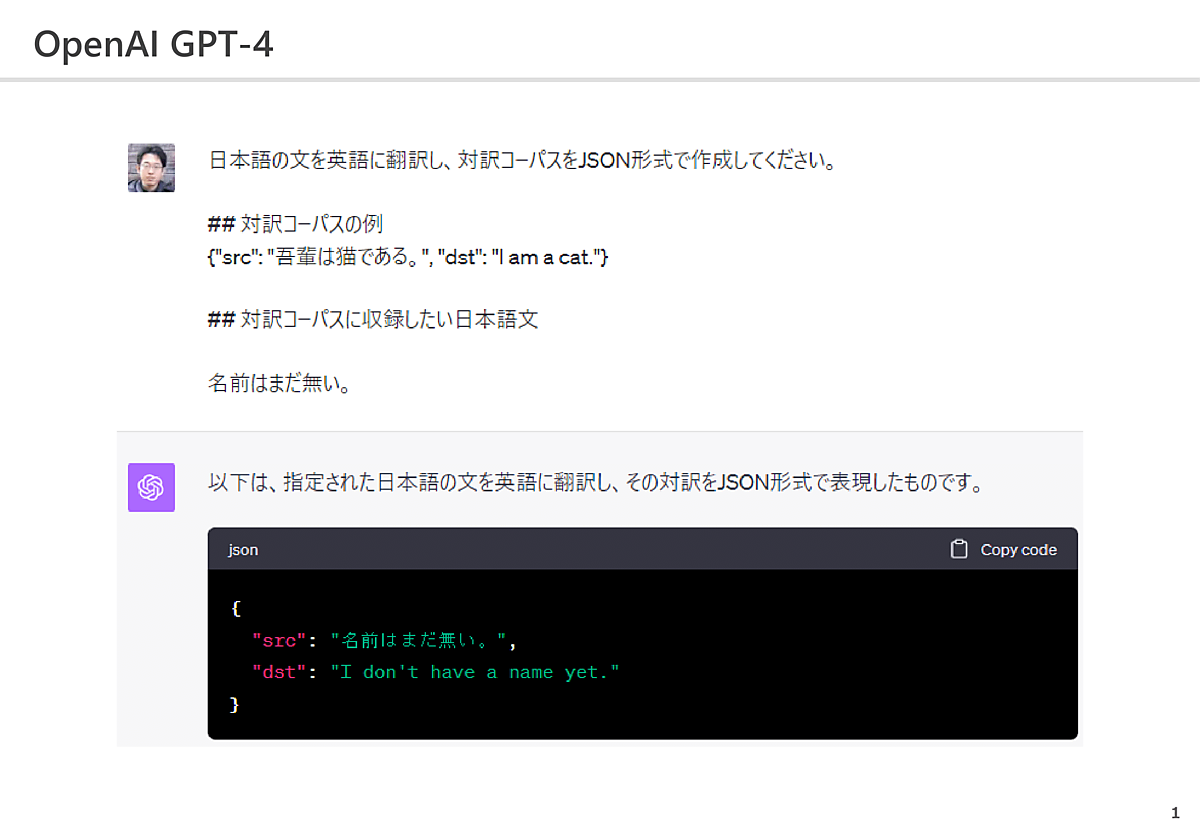Viewport: 1200px width, 831px height.
Task: Click the prompt sentence 名前はまだ無い。
Action: (x=279, y=382)
